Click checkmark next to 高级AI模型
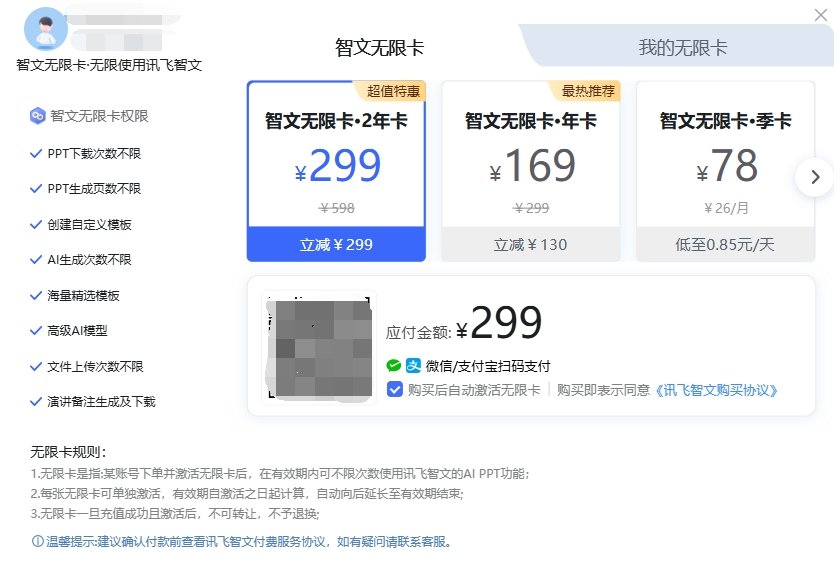 (x=36, y=331)
